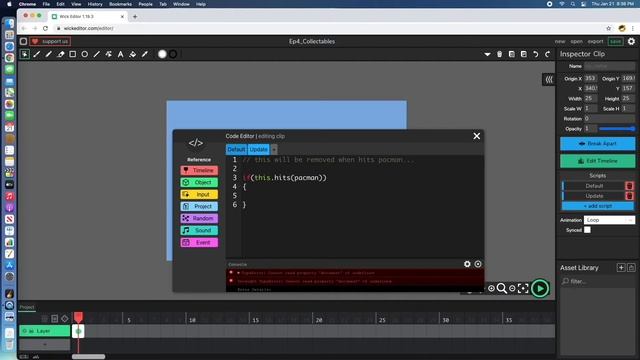Expand the toolbar options dropdown arrow
The height and width of the screenshot is (360, 640).
click(487, 54)
